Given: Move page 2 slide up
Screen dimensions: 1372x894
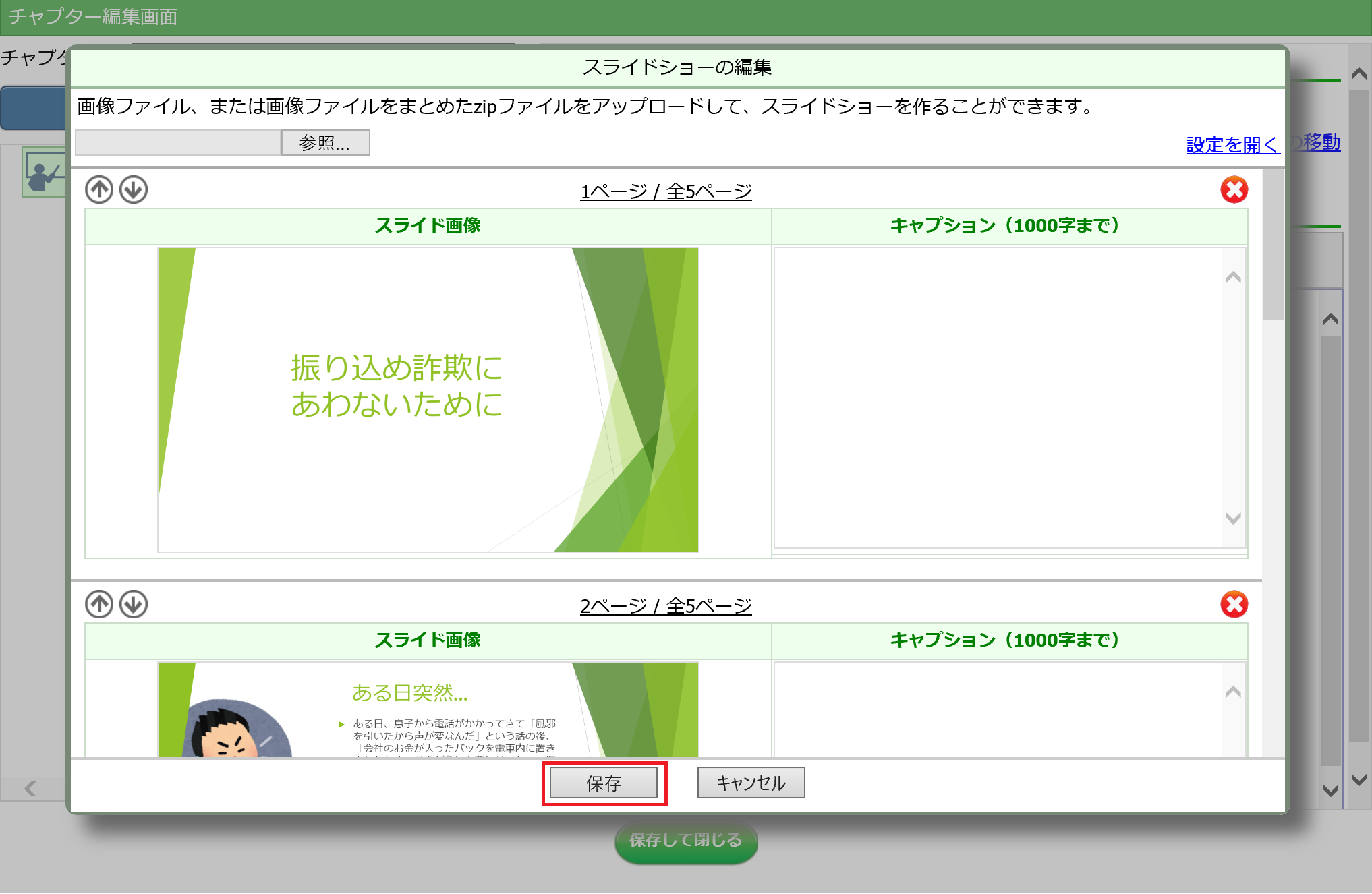Looking at the screenshot, I should tap(99, 605).
